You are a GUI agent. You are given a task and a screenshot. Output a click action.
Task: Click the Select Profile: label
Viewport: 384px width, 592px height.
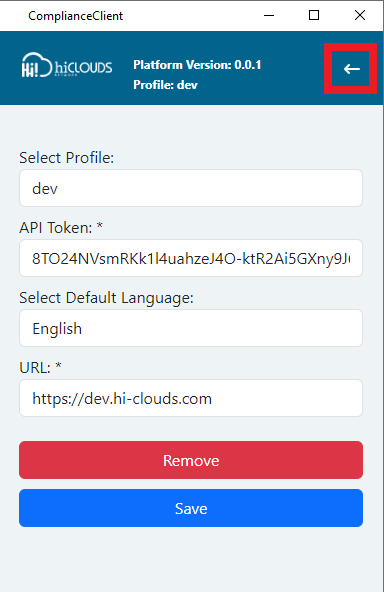click(66, 158)
